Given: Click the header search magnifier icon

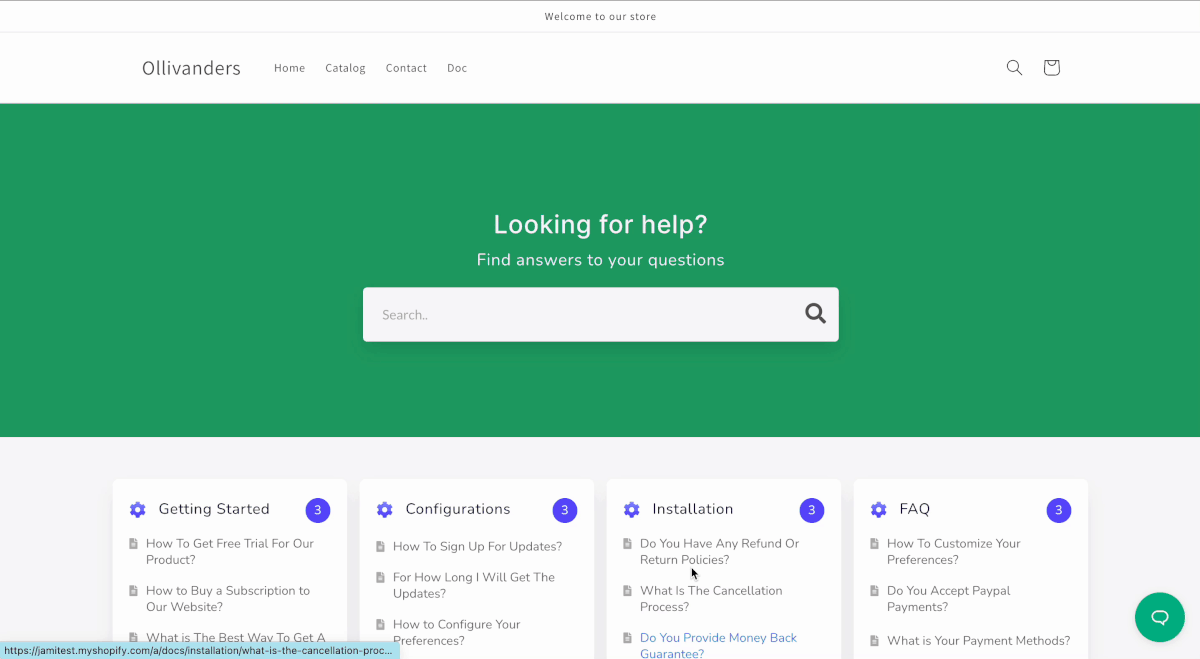Looking at the screenshot, I should point(1014,68).
